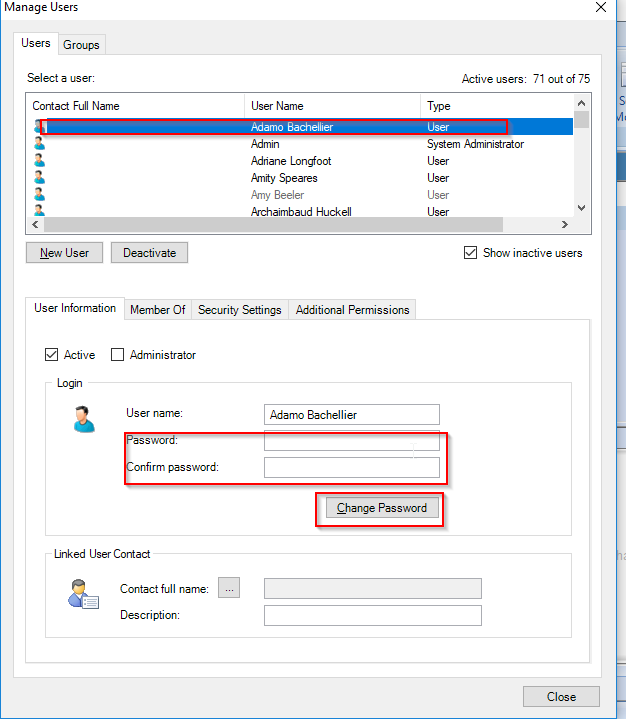
Task: Open the Security Settings tab
Action: pos(240,310)
